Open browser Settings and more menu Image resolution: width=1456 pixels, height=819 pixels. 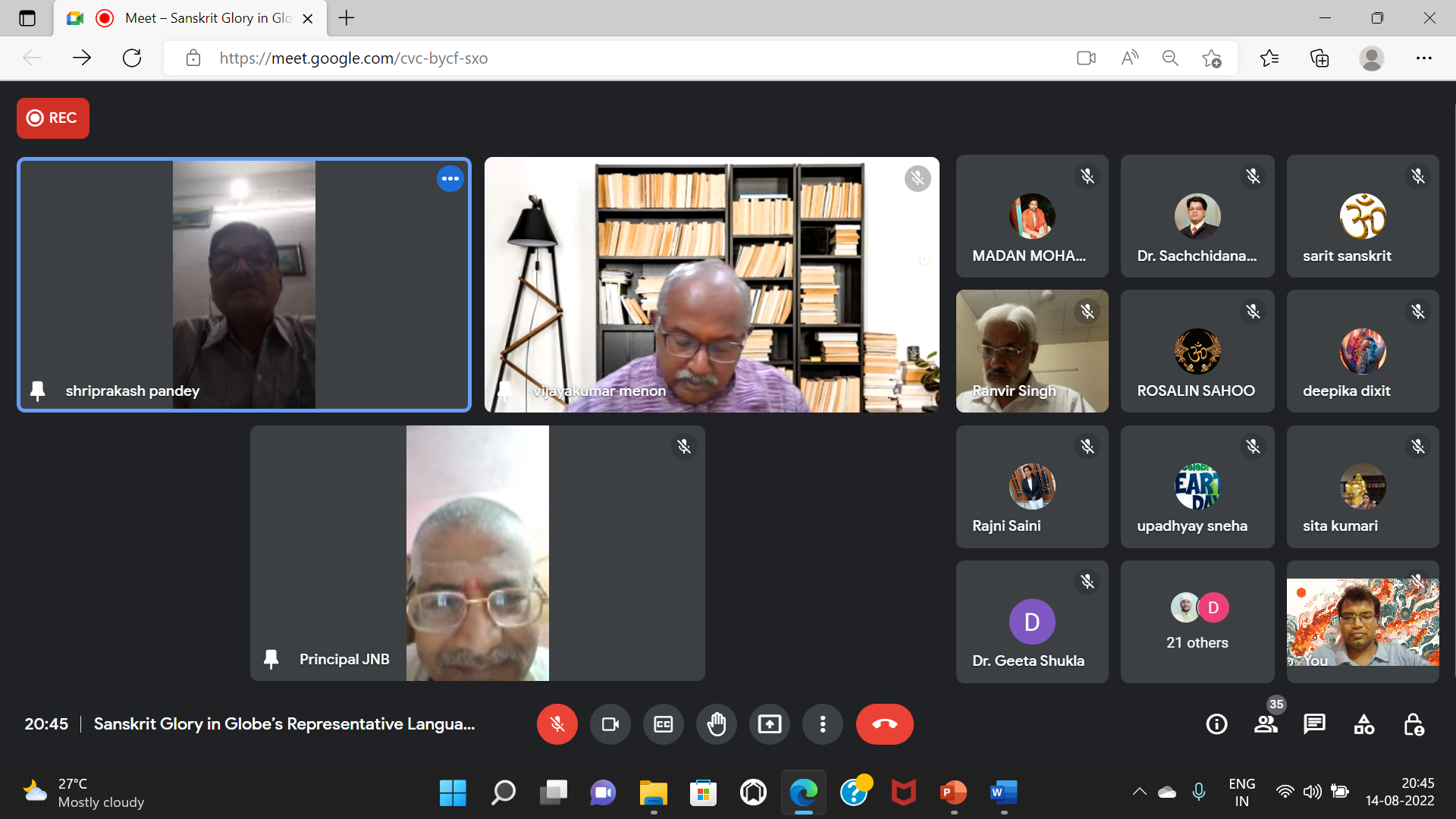1423,58
